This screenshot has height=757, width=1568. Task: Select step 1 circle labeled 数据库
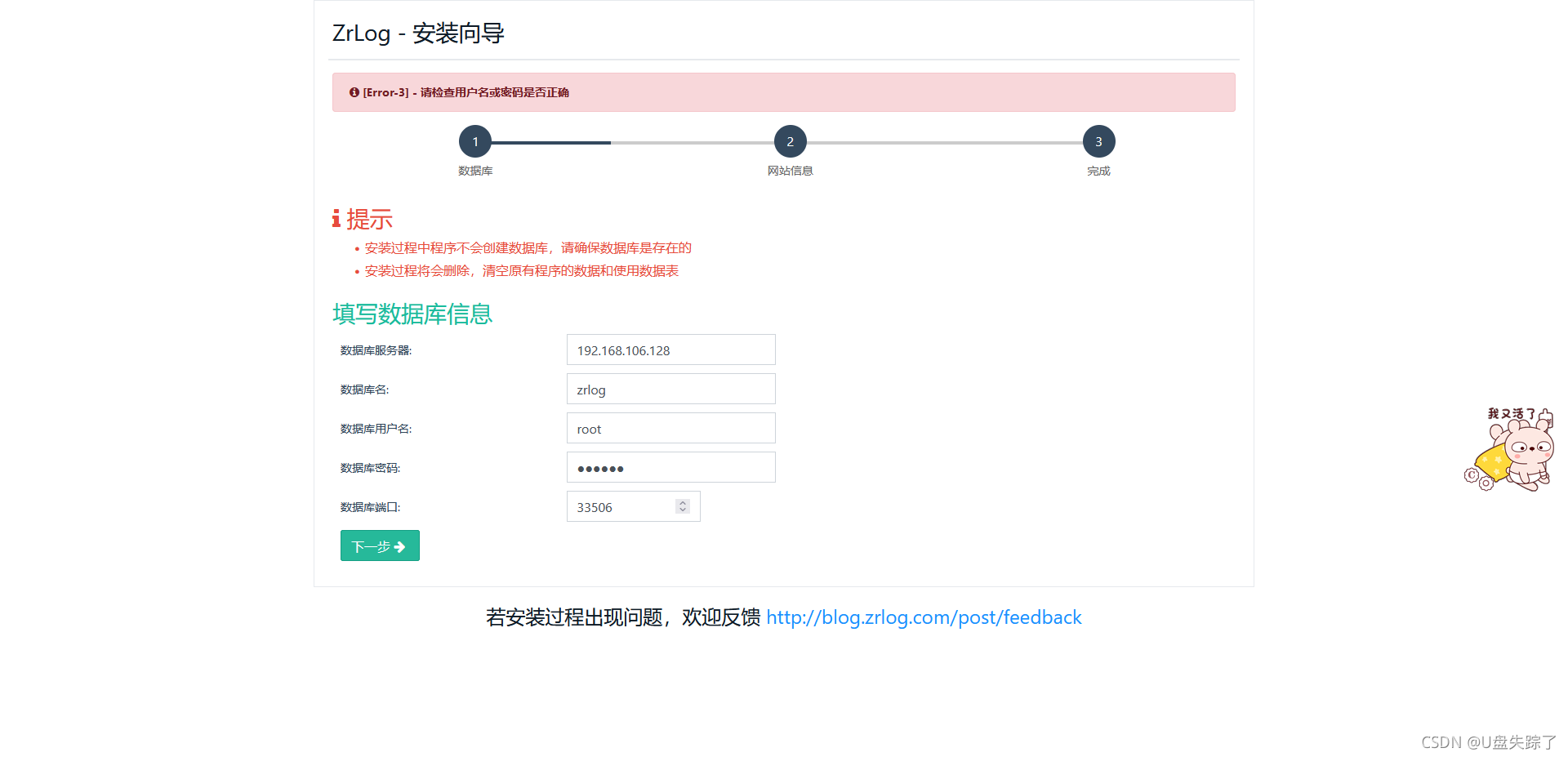click(475, 141)
